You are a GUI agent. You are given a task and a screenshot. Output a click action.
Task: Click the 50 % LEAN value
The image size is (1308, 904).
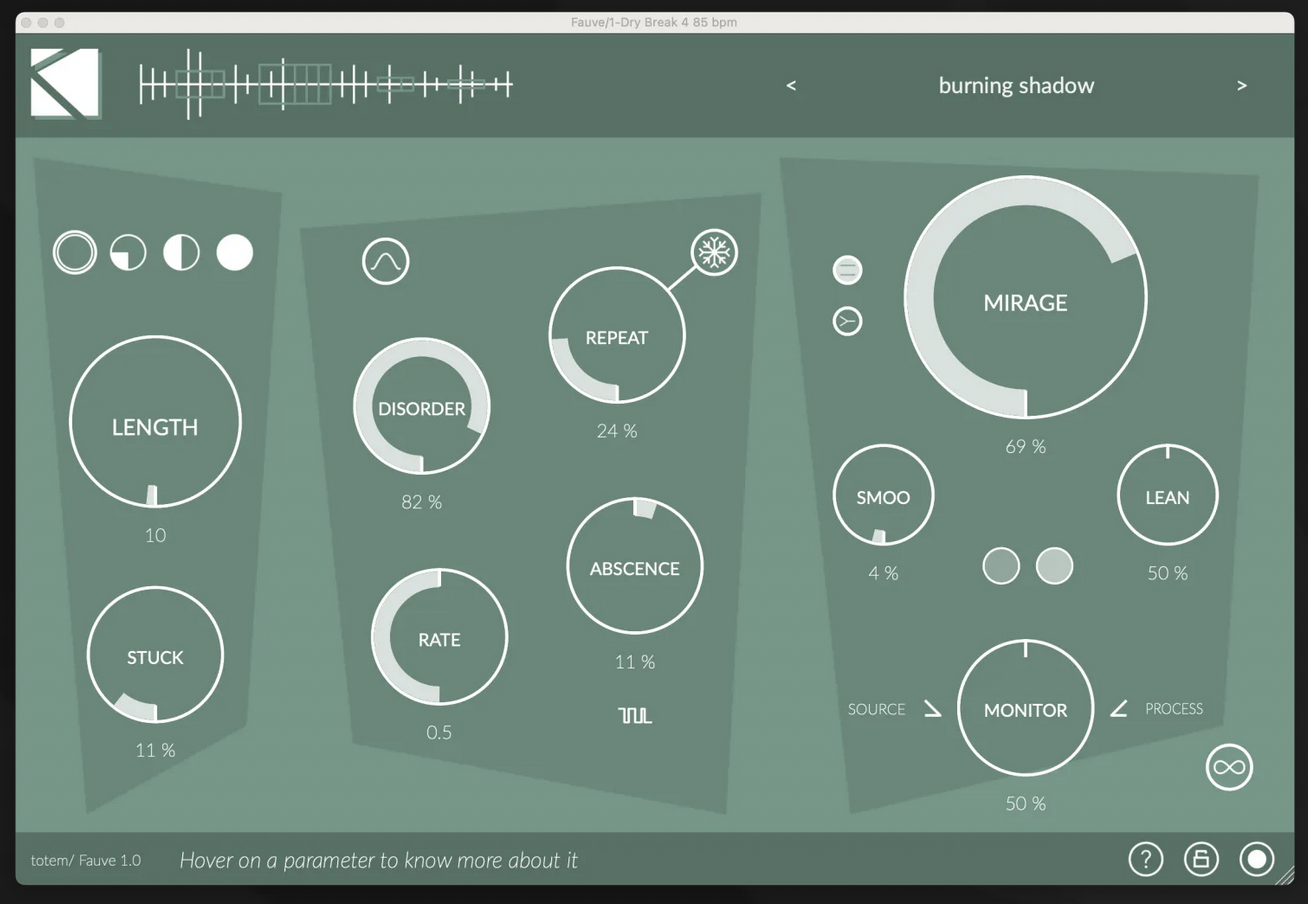[x=1167, y=573]
